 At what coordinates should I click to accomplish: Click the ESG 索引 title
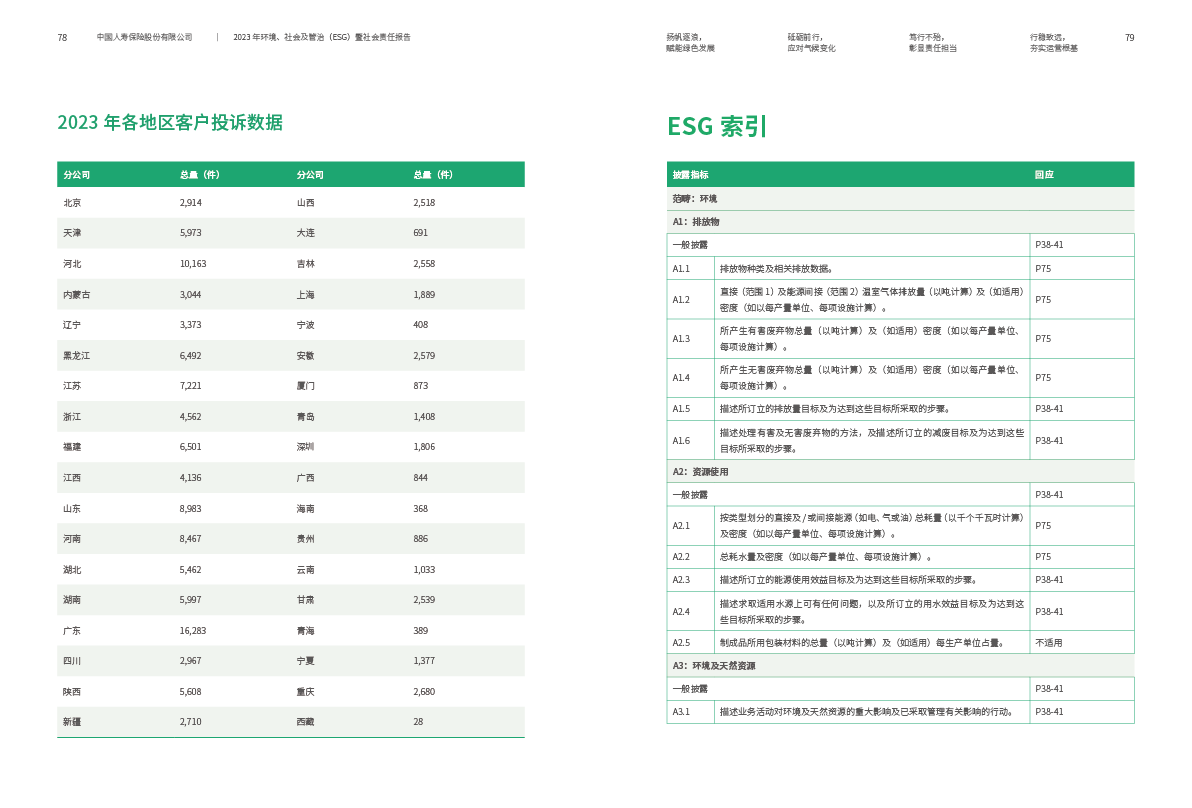[x=716, y=126]
